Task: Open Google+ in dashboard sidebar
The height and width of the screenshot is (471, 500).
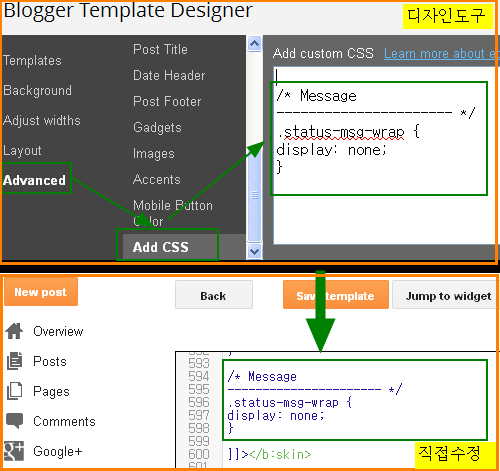Action: click(x=58, y=451)
